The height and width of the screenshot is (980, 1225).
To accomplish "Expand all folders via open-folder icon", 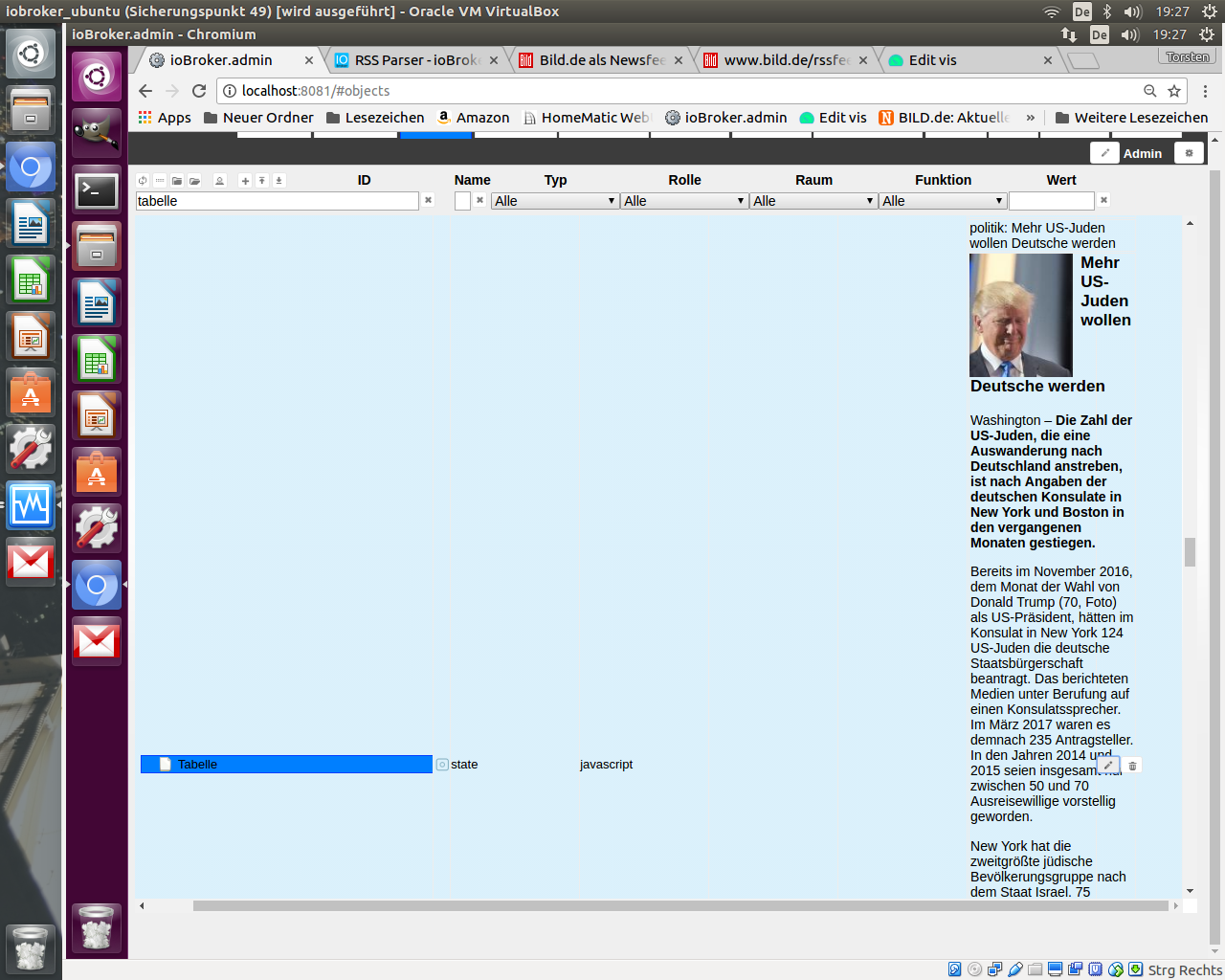I will [194, 180].
